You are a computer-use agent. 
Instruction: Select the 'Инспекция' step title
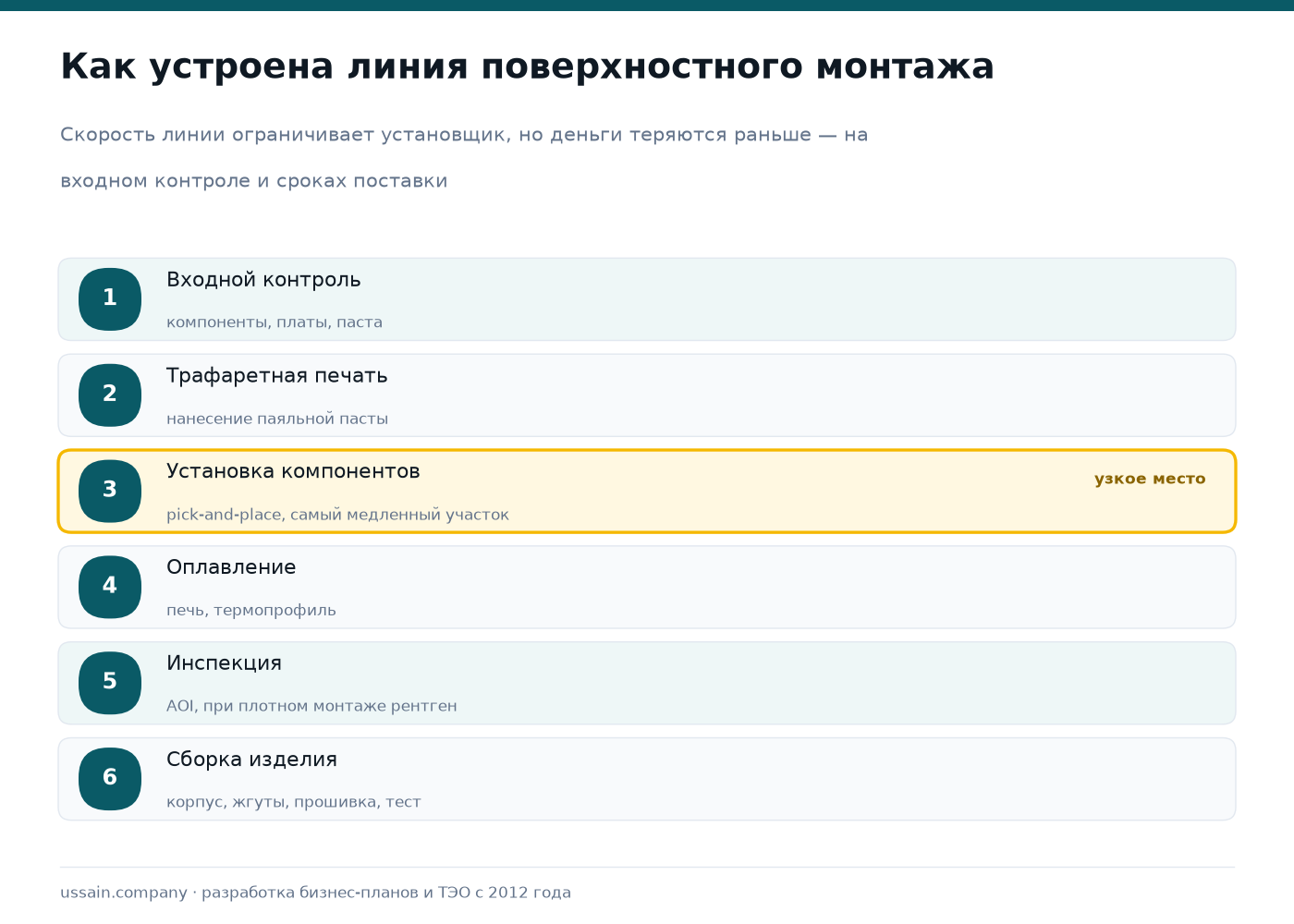tap(224, 663)
